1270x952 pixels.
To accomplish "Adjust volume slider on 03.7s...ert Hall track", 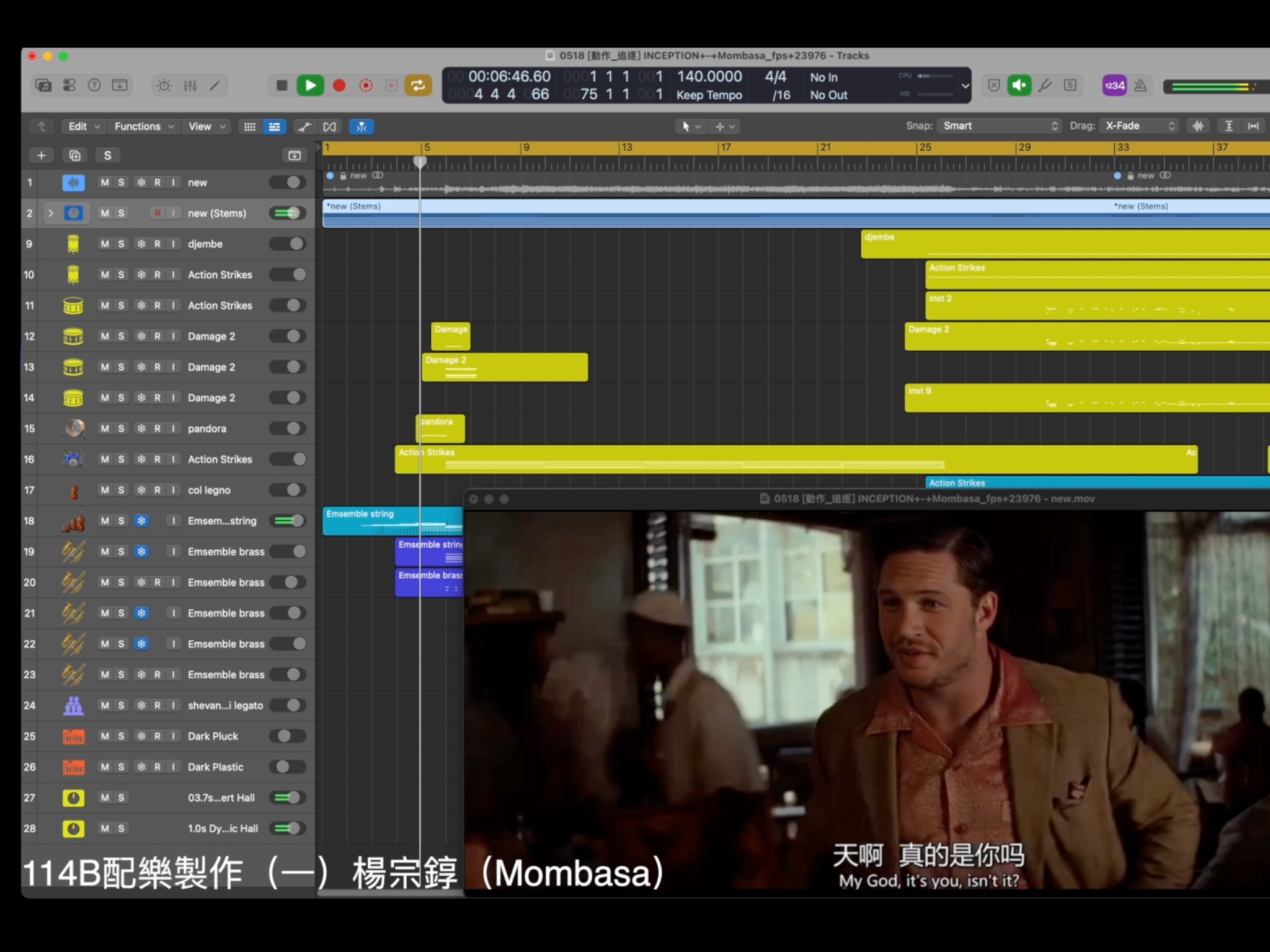I will tap(288, 798).
